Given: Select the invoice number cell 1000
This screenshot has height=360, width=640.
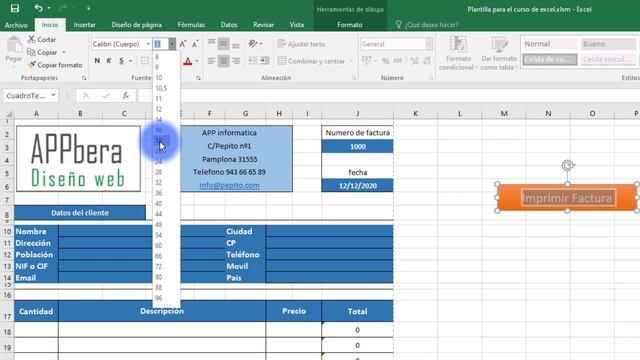Looking at the screenshot, I should pyautogui.click(x=358, y=147).
